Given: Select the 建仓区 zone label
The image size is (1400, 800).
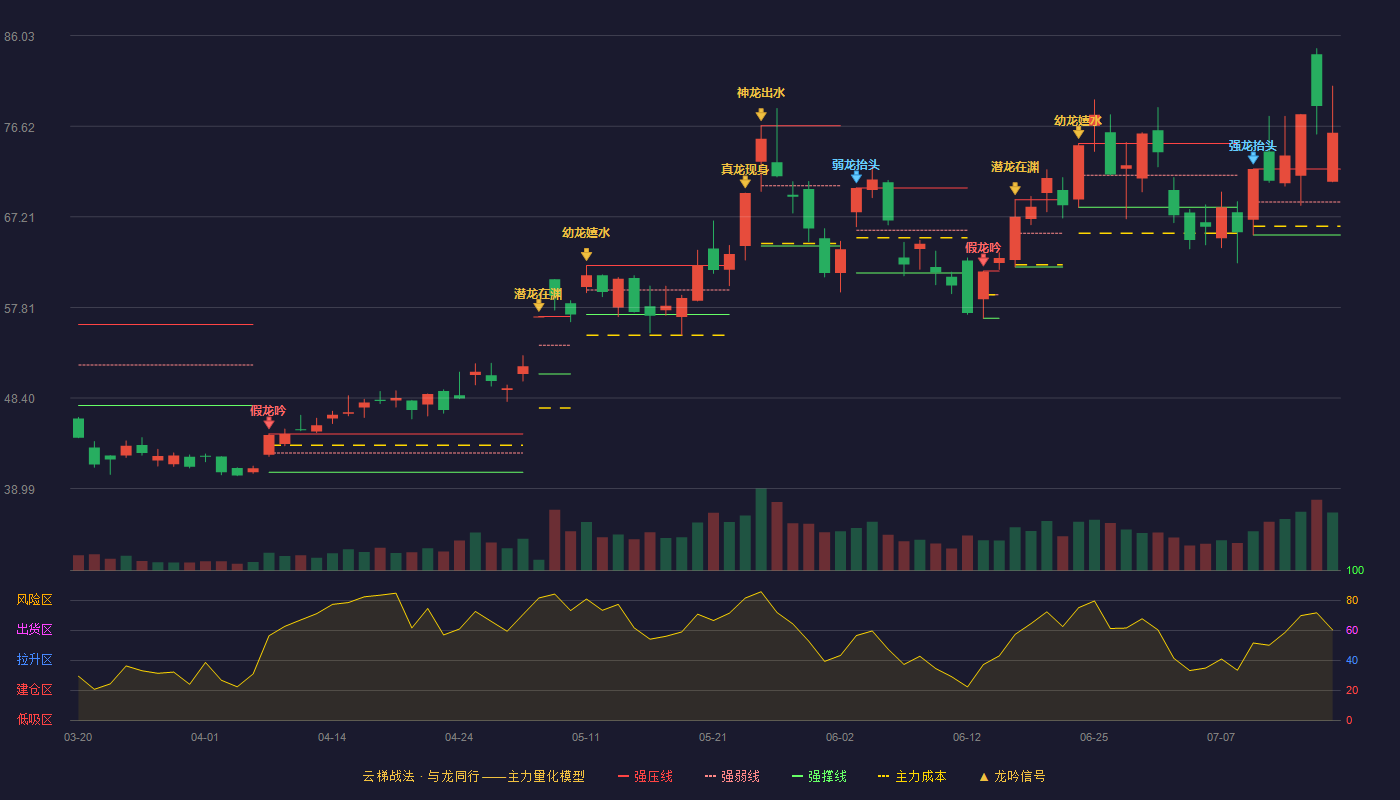Looking at the screenshot, I should (34, 690).
